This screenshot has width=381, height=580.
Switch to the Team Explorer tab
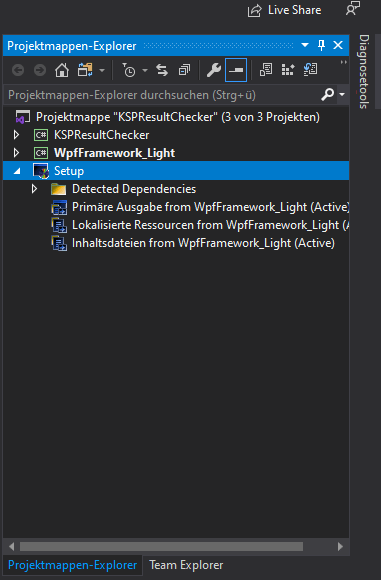pos(186,565)
